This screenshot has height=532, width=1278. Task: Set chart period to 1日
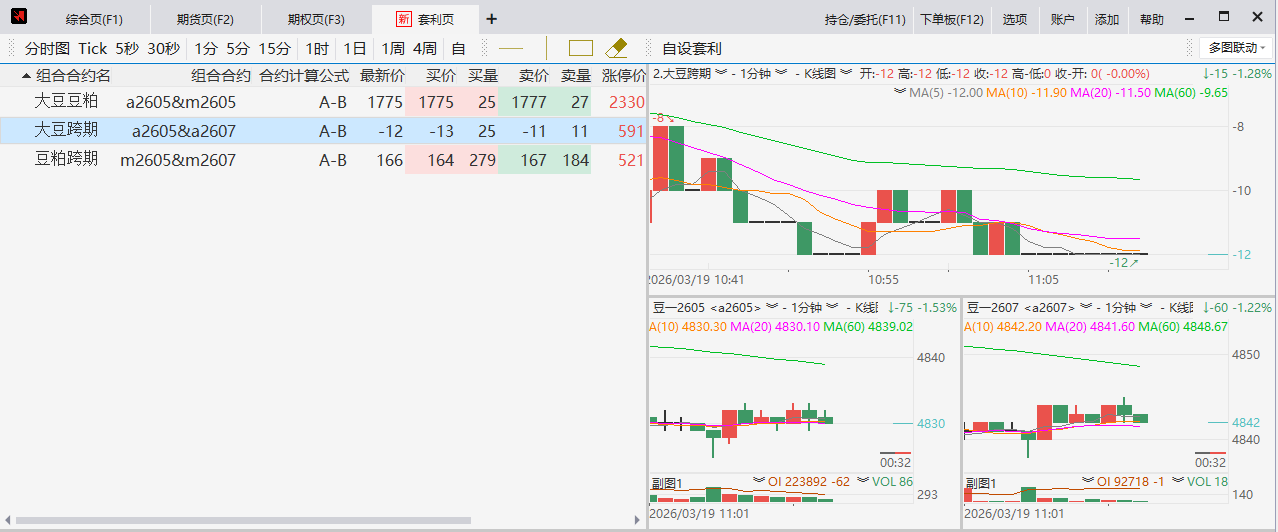354,48
